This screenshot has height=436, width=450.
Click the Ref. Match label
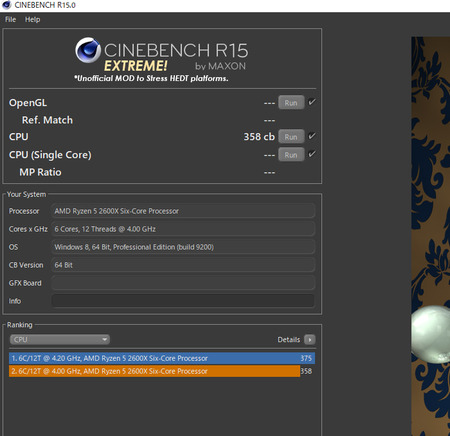pyautogui.click(x=47, y=120)
